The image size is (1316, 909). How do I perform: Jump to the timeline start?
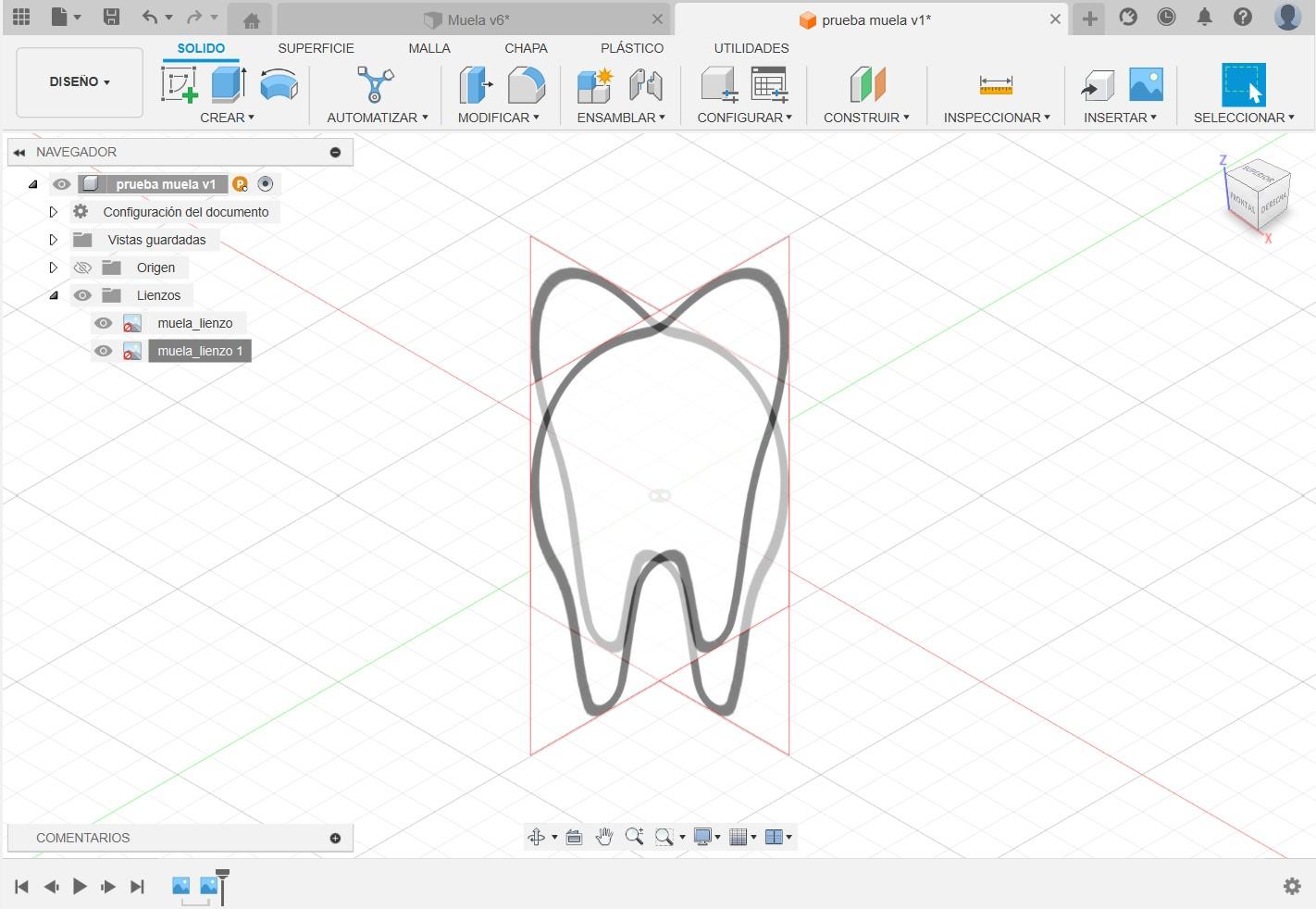(x=22, y=887)
